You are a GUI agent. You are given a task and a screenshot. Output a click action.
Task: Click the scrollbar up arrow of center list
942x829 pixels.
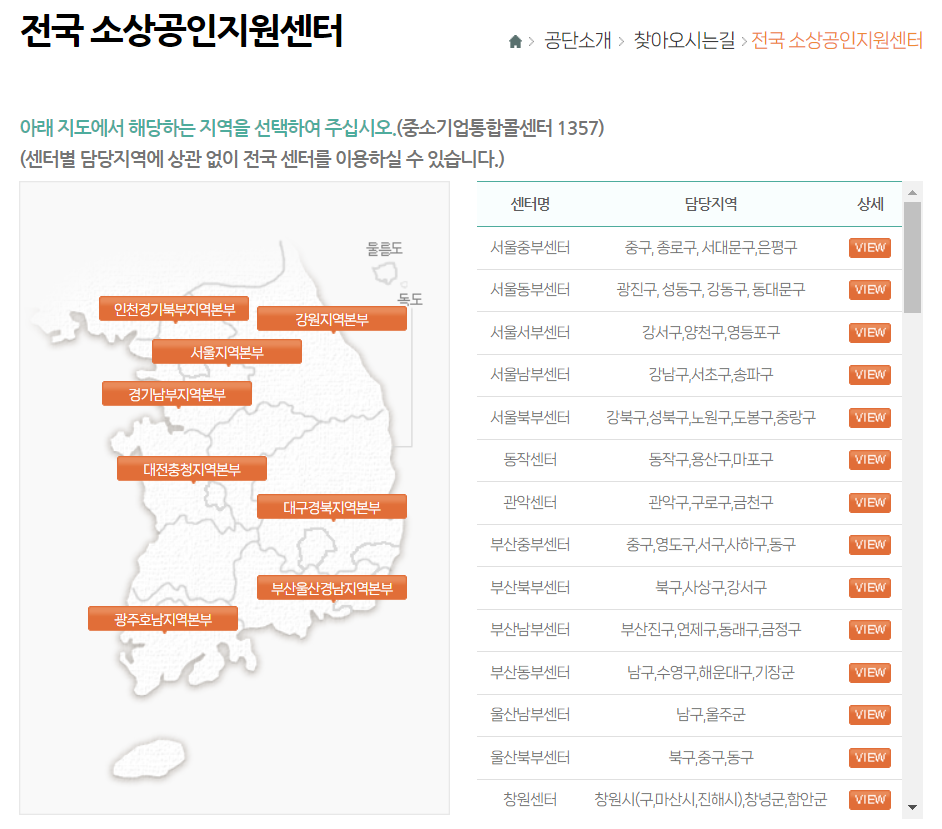tap(912, 193)
